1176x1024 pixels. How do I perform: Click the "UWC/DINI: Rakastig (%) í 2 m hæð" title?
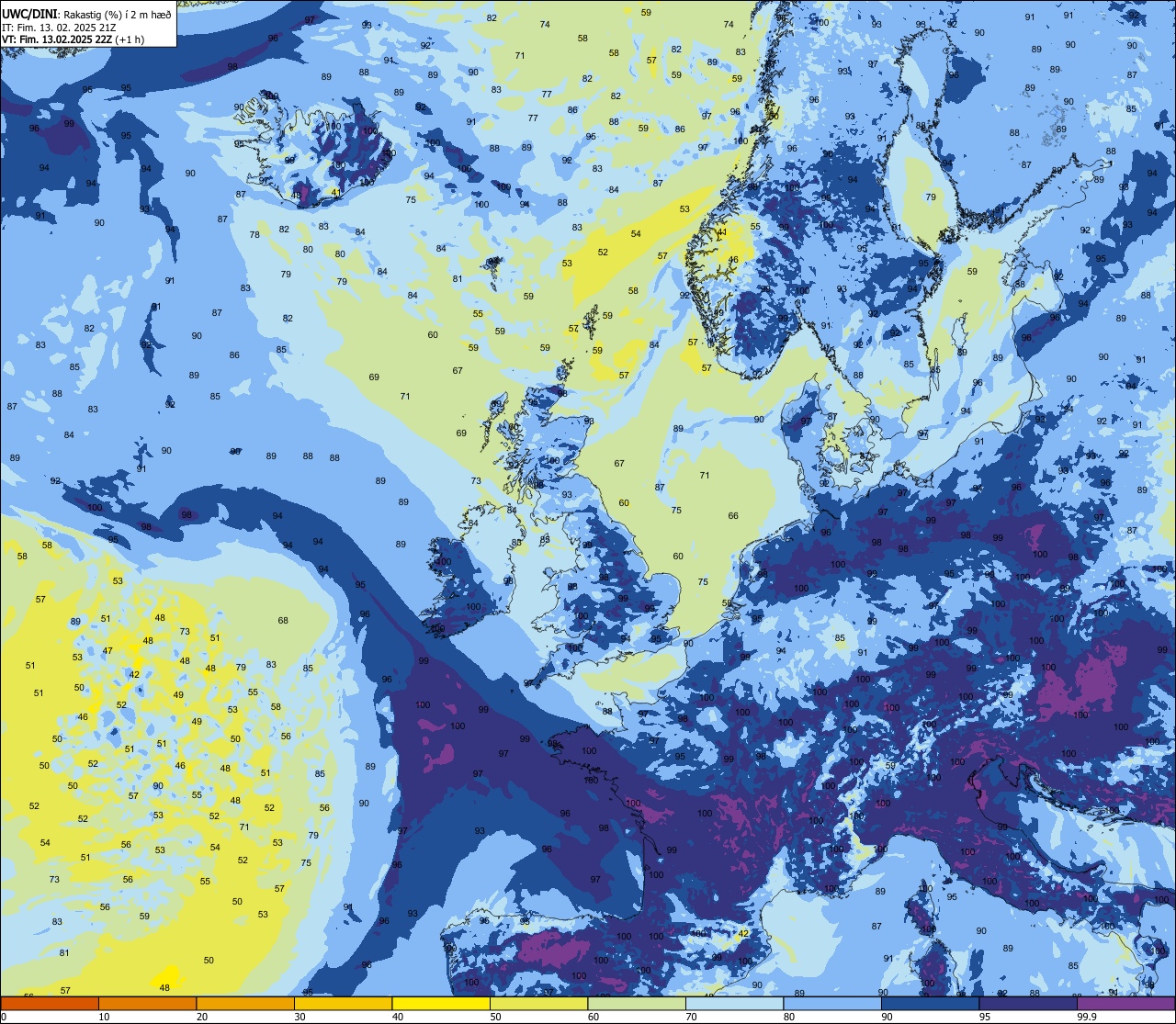pos(87,14)
